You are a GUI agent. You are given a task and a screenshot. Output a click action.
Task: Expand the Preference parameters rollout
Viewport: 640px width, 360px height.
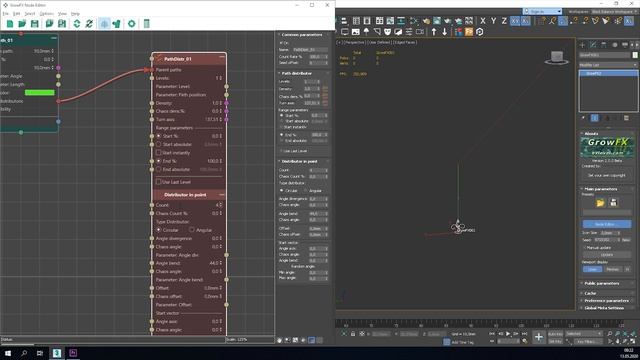[x=607, y=300]
